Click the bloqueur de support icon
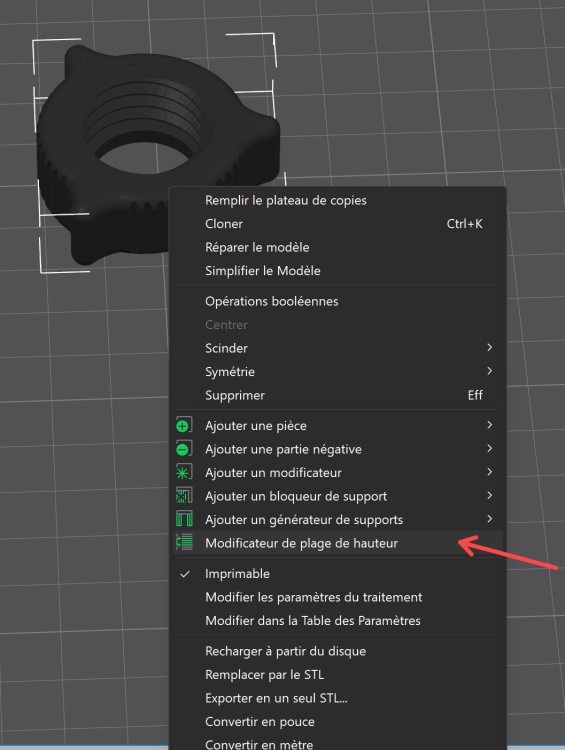The height and width of the screenshot is (750, 565). (x=184, y=496)
